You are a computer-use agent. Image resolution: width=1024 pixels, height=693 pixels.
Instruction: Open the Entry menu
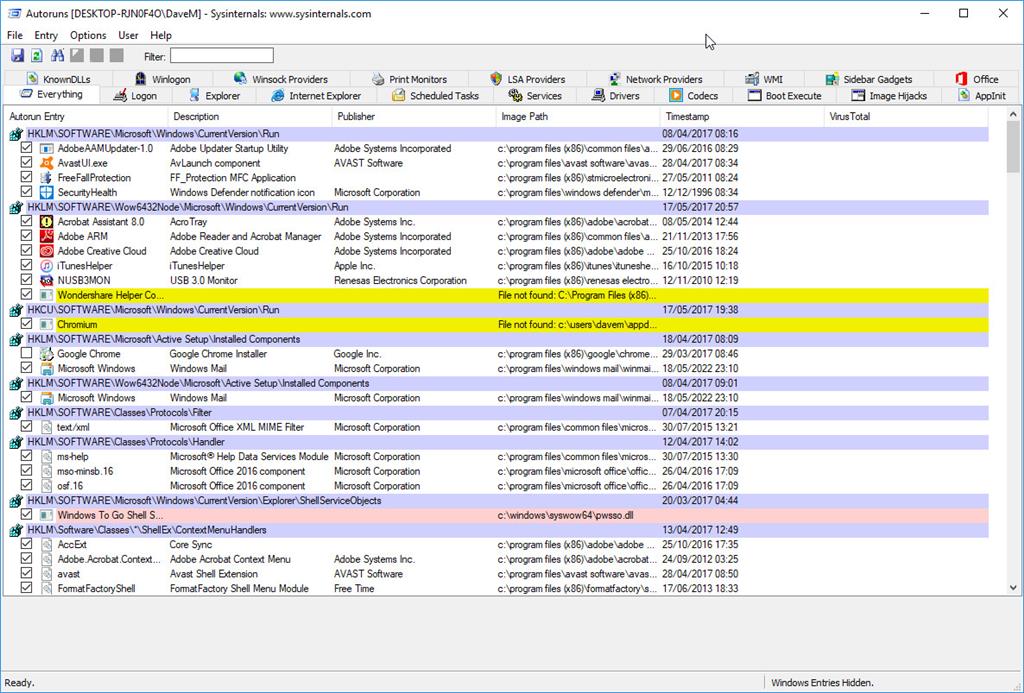46,35
